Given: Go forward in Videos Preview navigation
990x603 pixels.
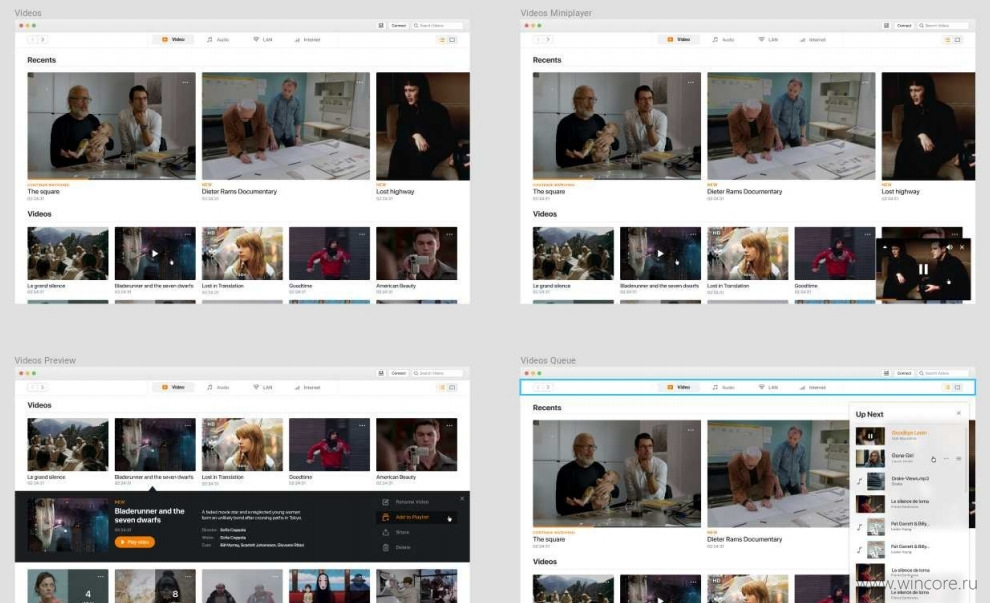Looking at the screenshot, I should pos(43,388).
